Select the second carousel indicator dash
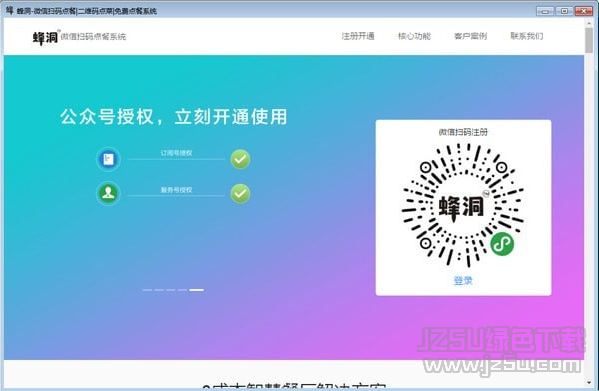This screenshot has width=599, height=391. tap(159, 290)
